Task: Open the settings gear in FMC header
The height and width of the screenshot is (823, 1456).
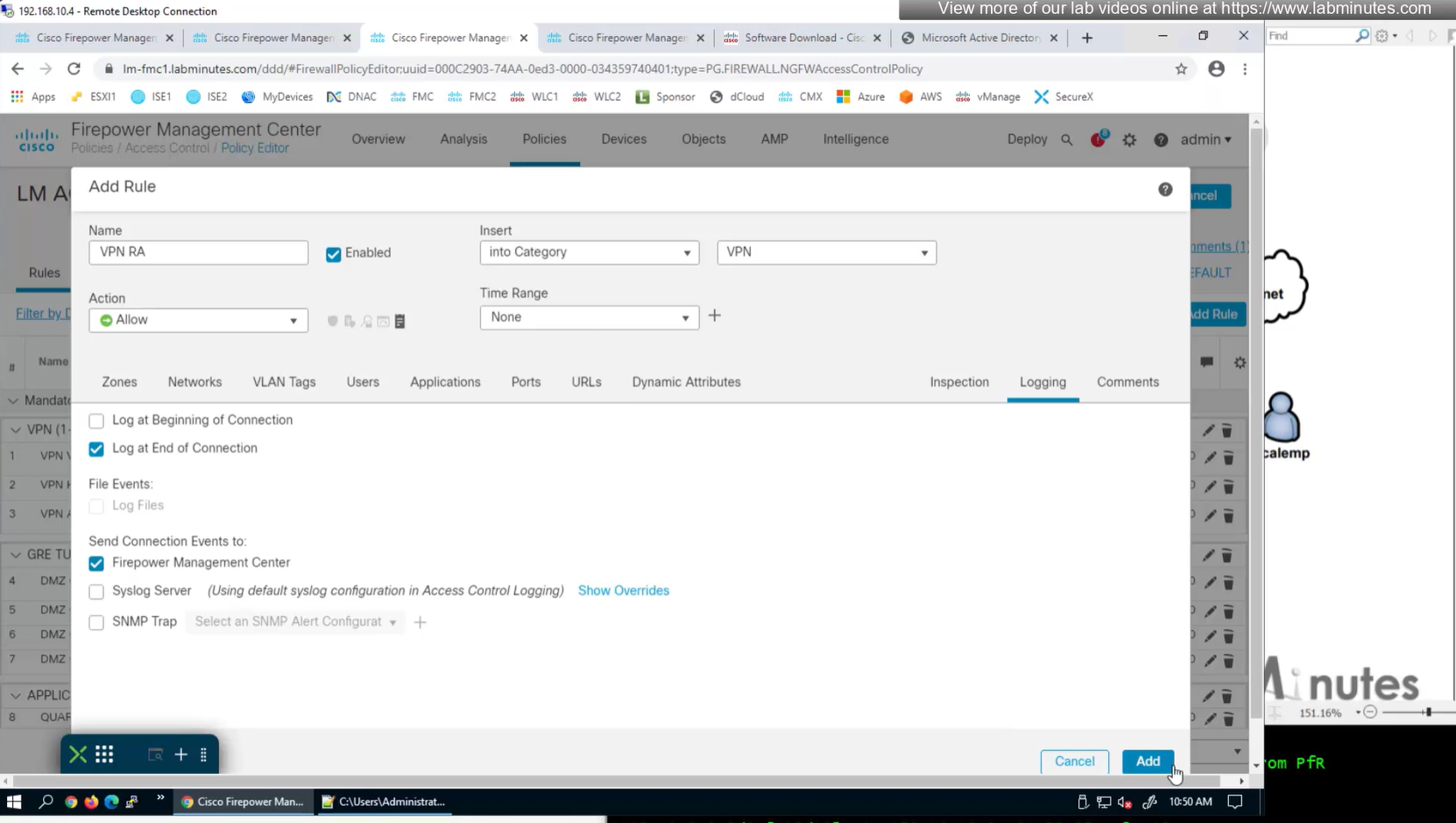Action: [1129, 140]
